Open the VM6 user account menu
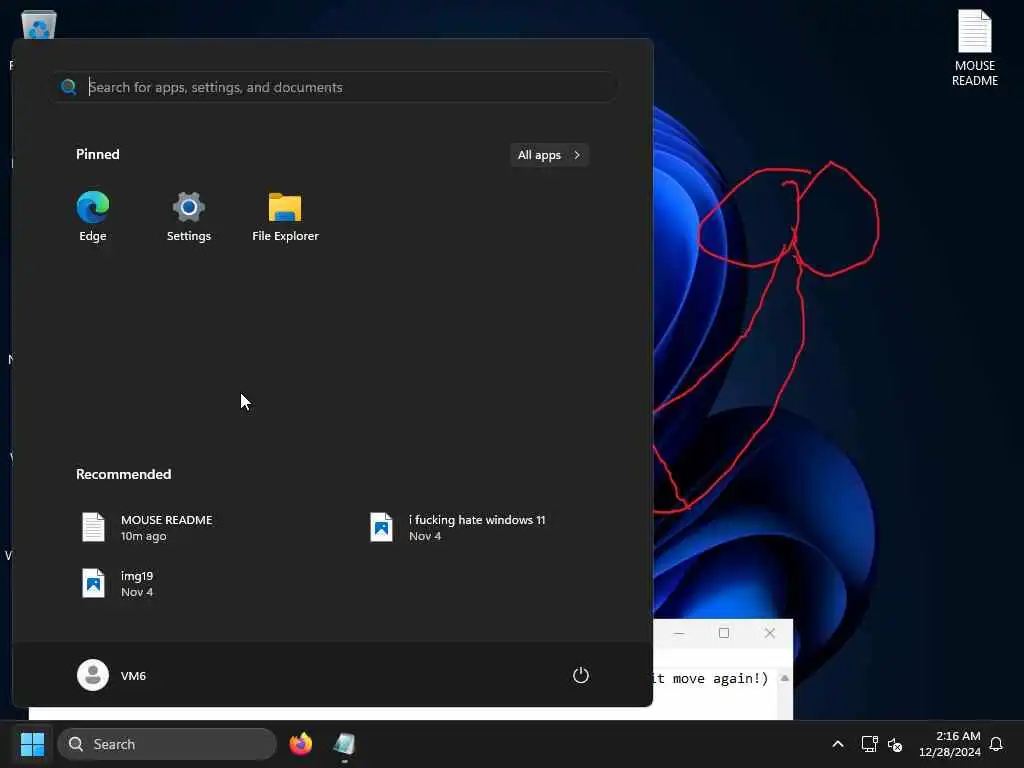 pyautogui.click(x=112, y=675)
